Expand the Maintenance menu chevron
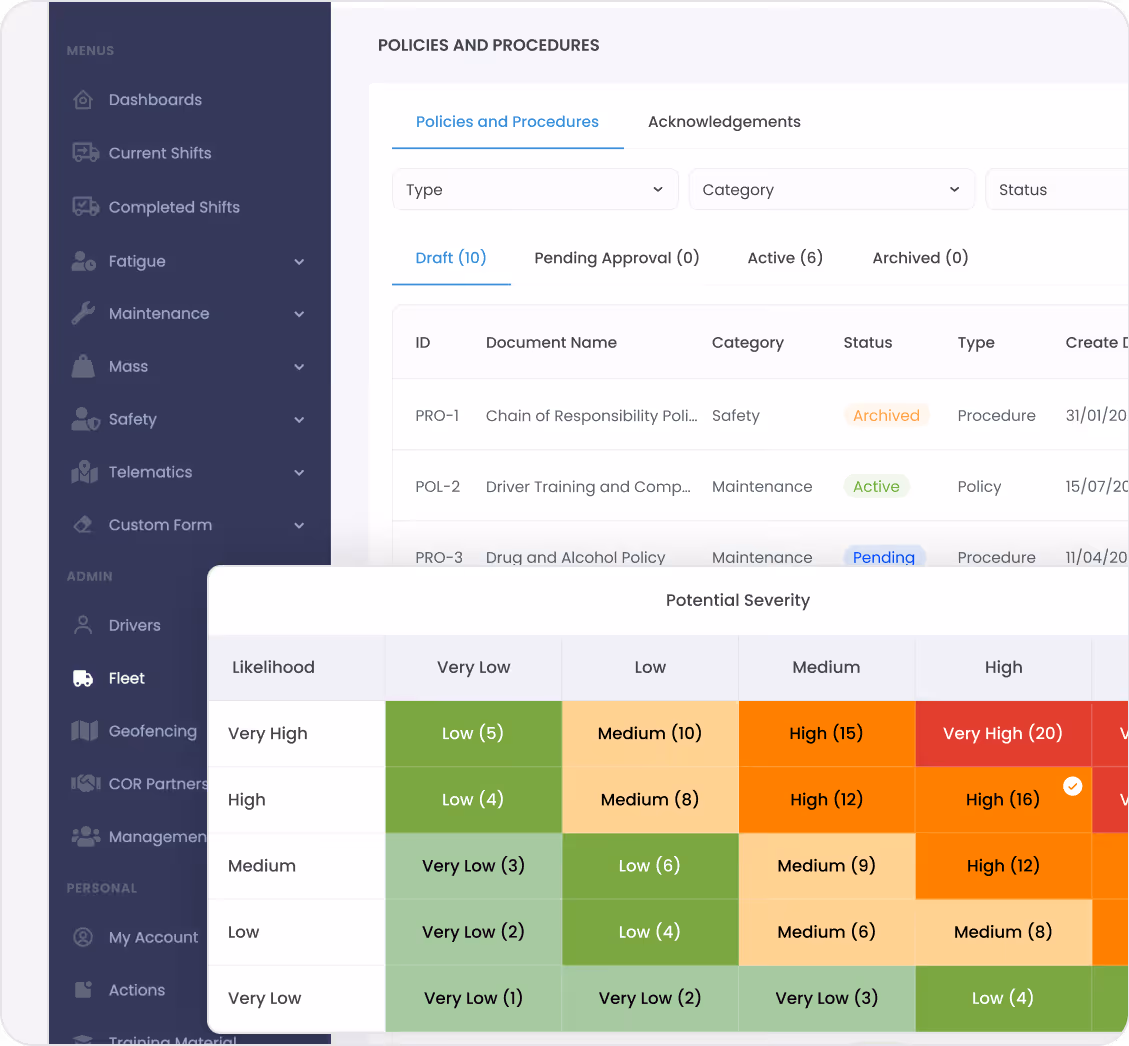The width and height of the screenshot is (1129, 1046). point(299,315)
